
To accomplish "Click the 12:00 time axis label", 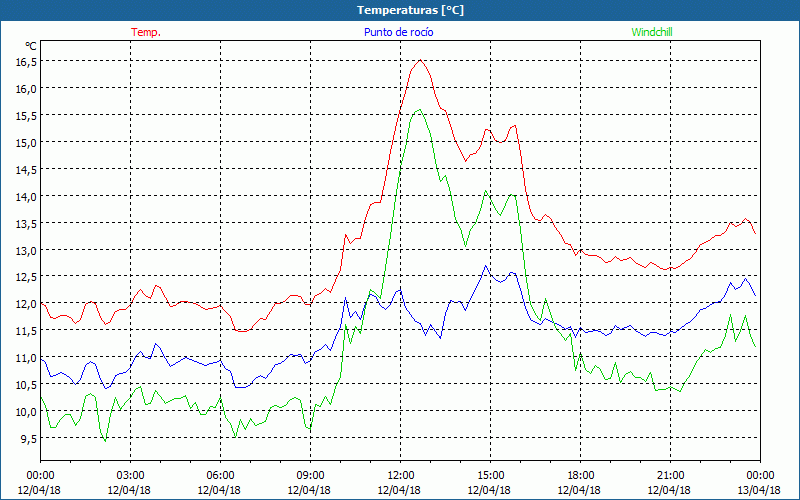I will click(x=400, y=475).
